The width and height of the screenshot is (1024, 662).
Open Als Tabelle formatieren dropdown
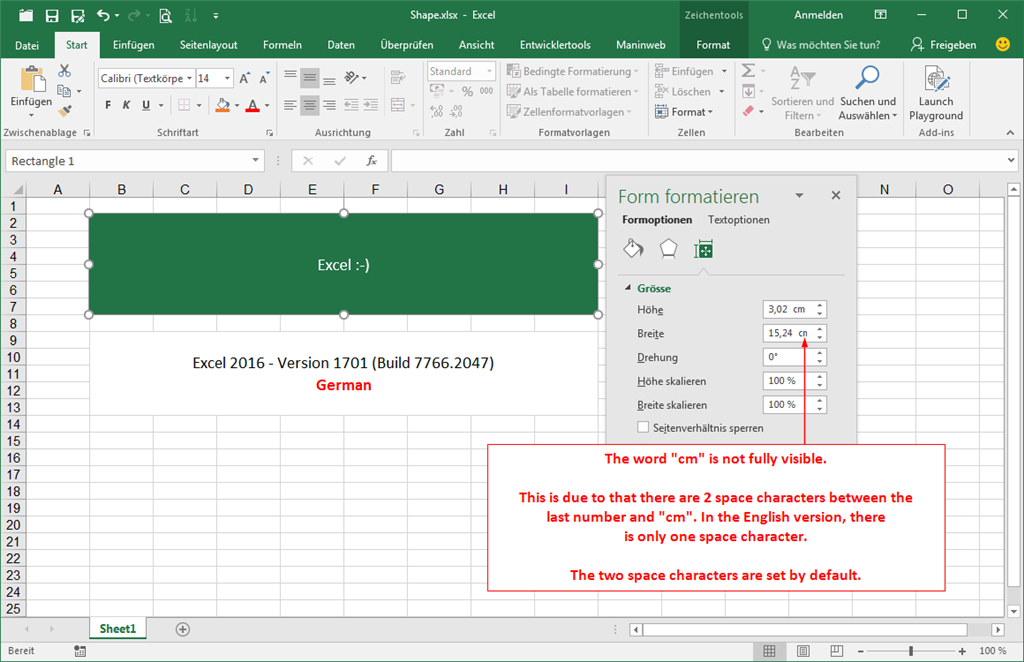click(572, 91)
